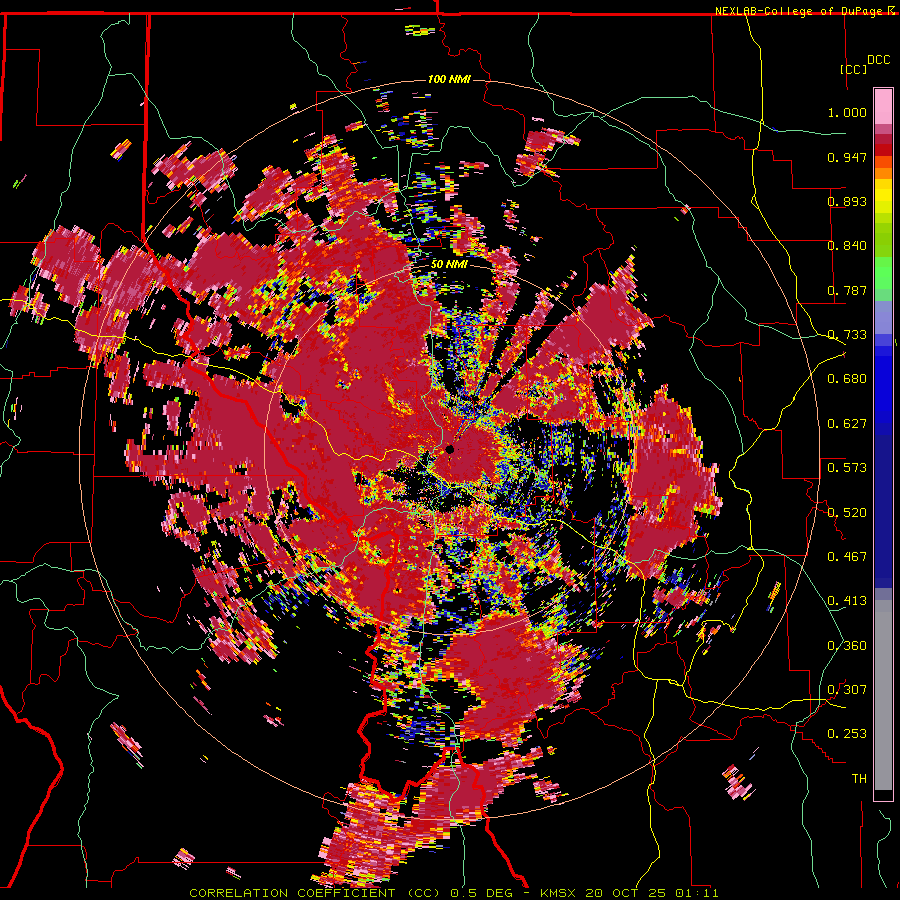Click the 0.467 scale value
The width and height of the screenshot is (900, 900).
click(847, 556)
